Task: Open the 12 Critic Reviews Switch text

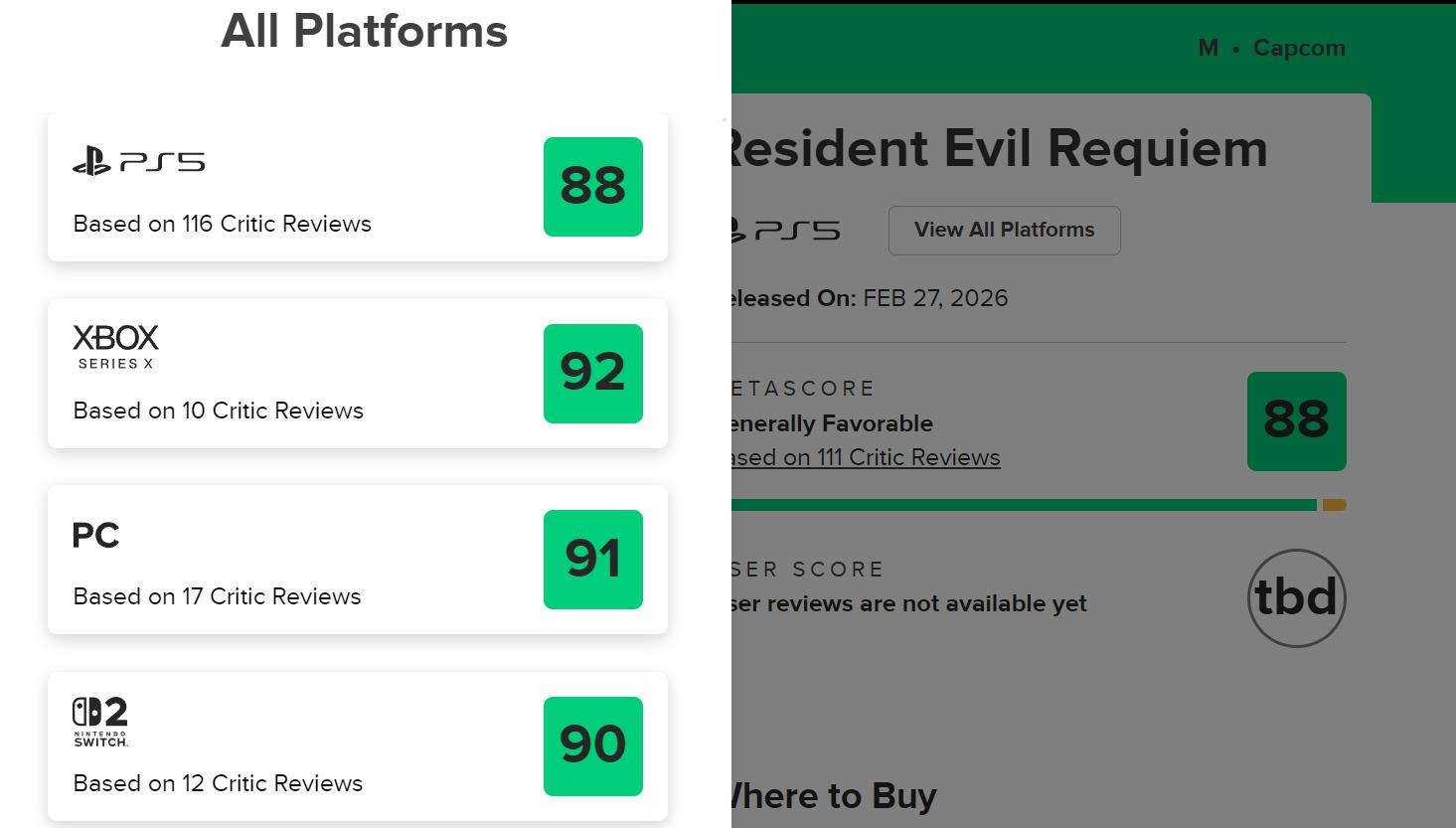Action: point(218,783)
